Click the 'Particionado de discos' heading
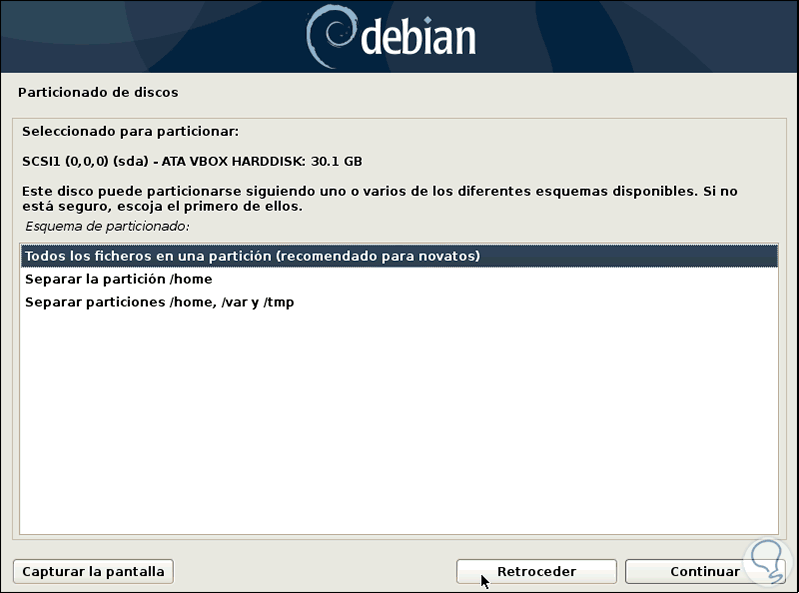Image resolution: width=799 pixels, height=593 pixels. coord(98,92)
